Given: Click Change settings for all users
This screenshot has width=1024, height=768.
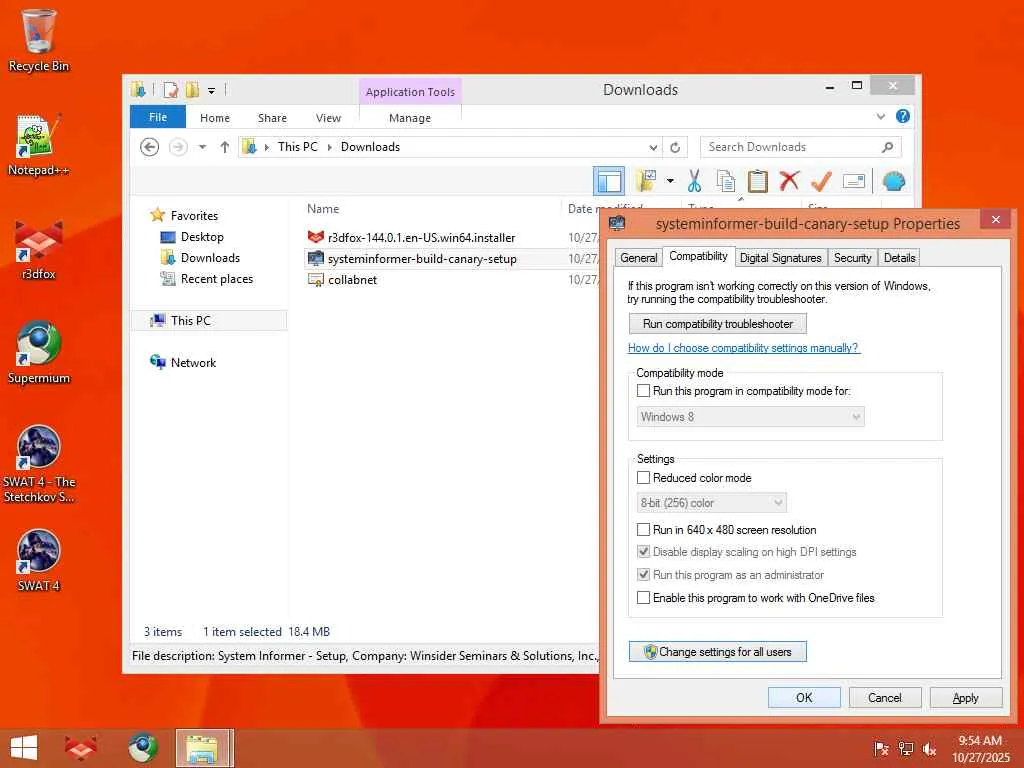Looking at the screenshot, I should click(718, 652).
